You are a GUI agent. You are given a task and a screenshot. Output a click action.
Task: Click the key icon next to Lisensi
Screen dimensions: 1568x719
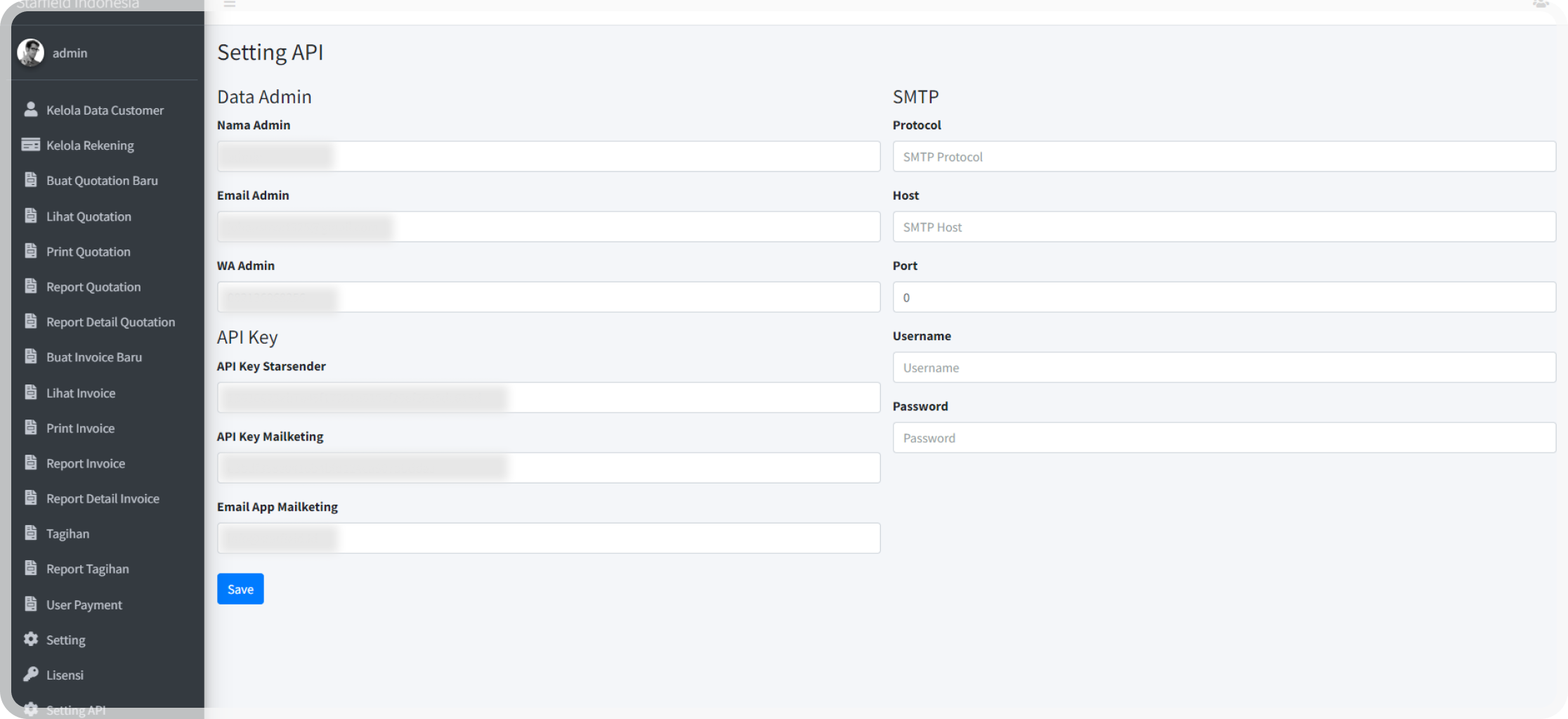pyautogui.click(x=30, y=675)
